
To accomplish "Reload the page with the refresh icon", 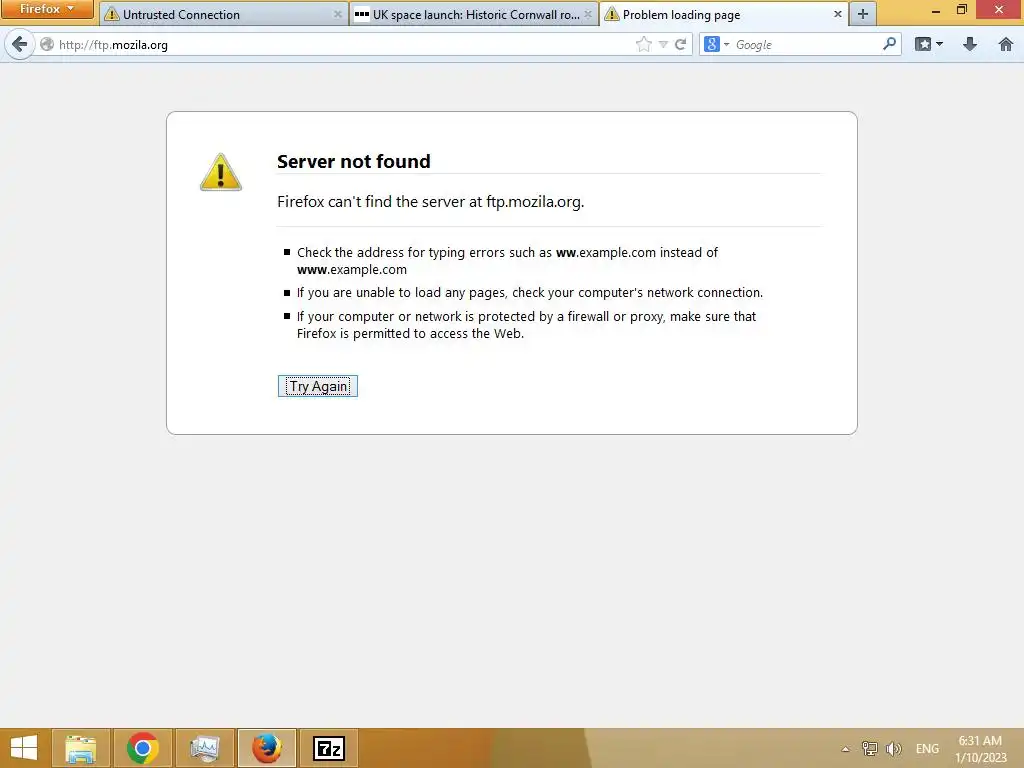I will 680,44.
